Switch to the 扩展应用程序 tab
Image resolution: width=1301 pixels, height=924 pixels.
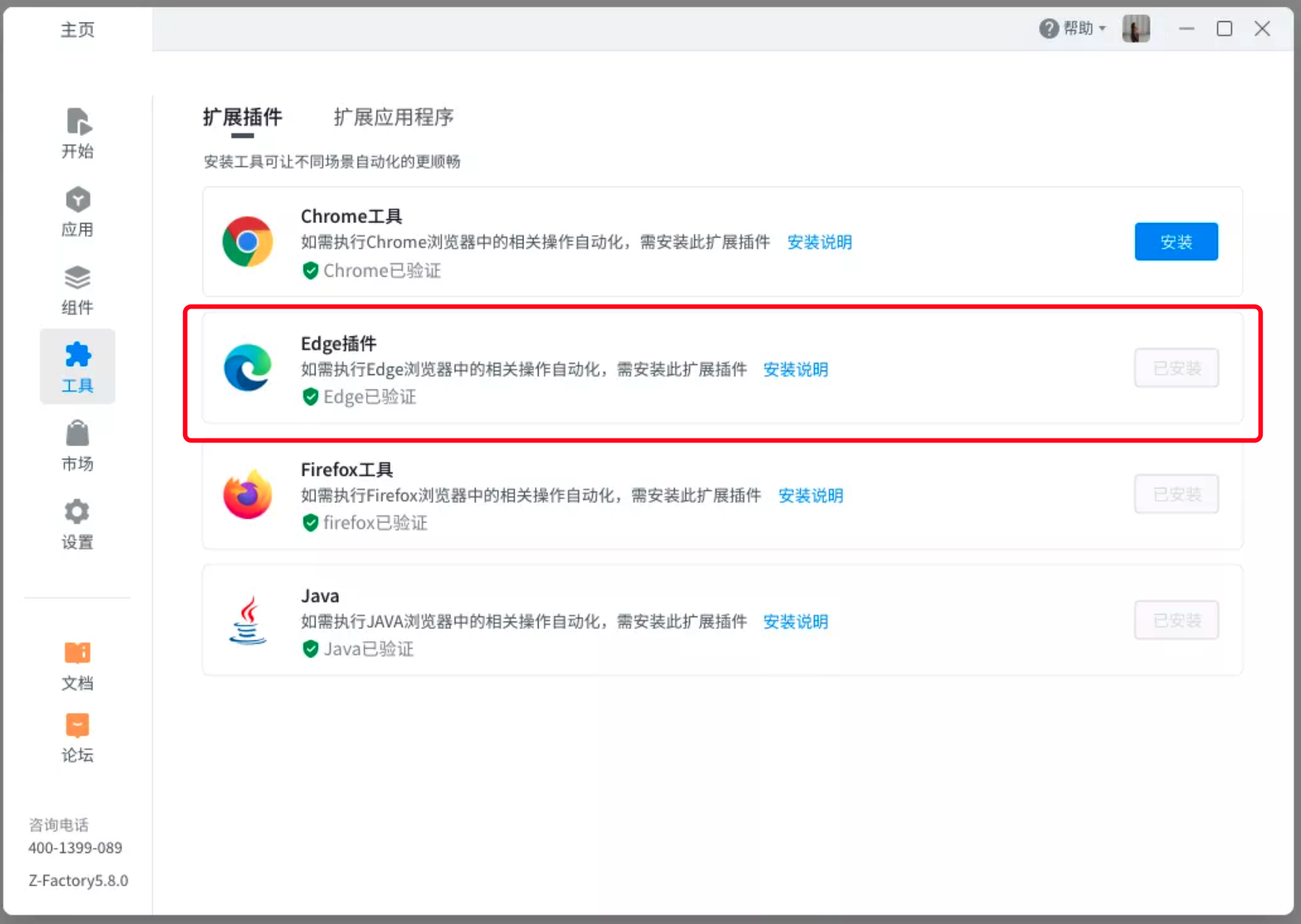click(393, 117)
